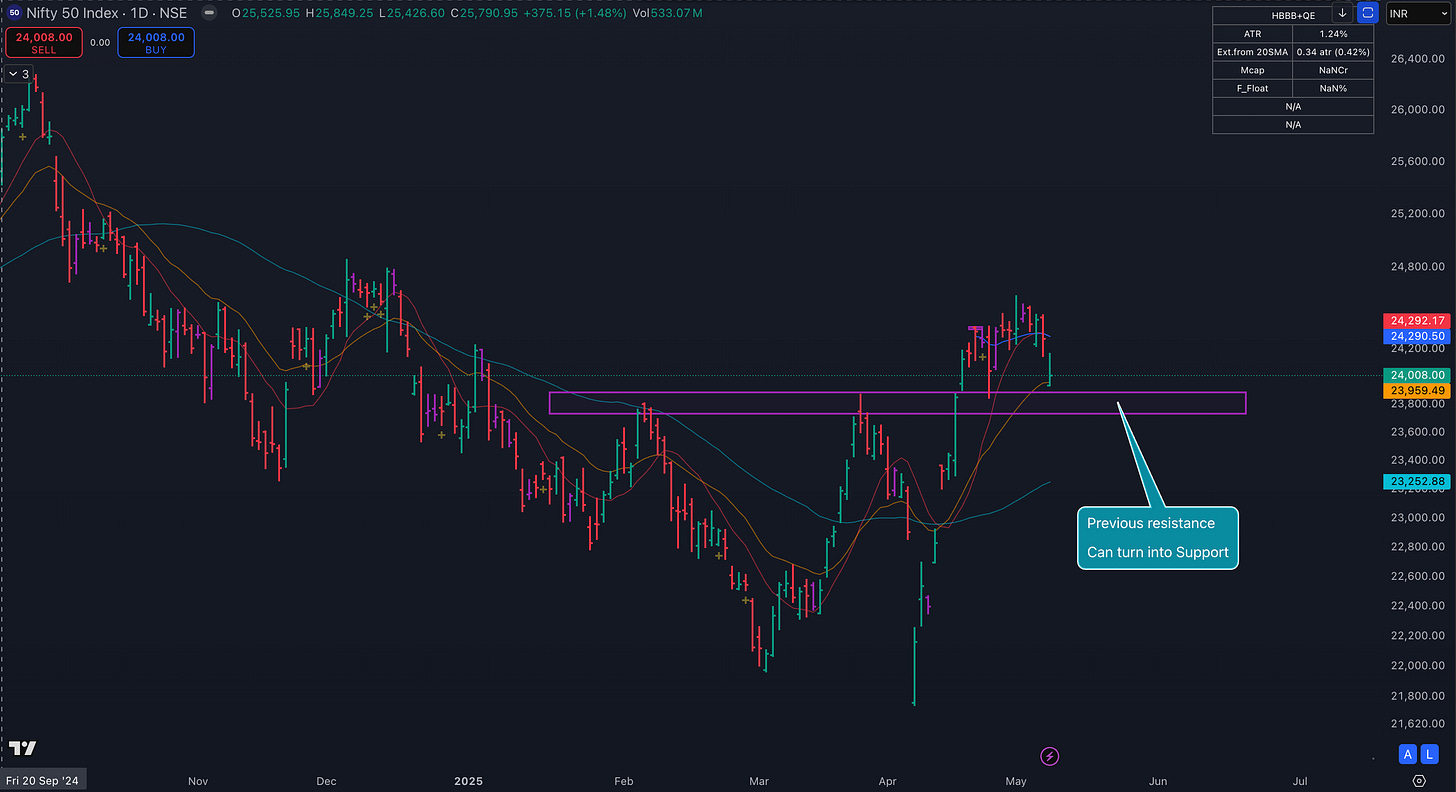
Task: Click the teal 23,252.88 price label
Action: 1415,481
